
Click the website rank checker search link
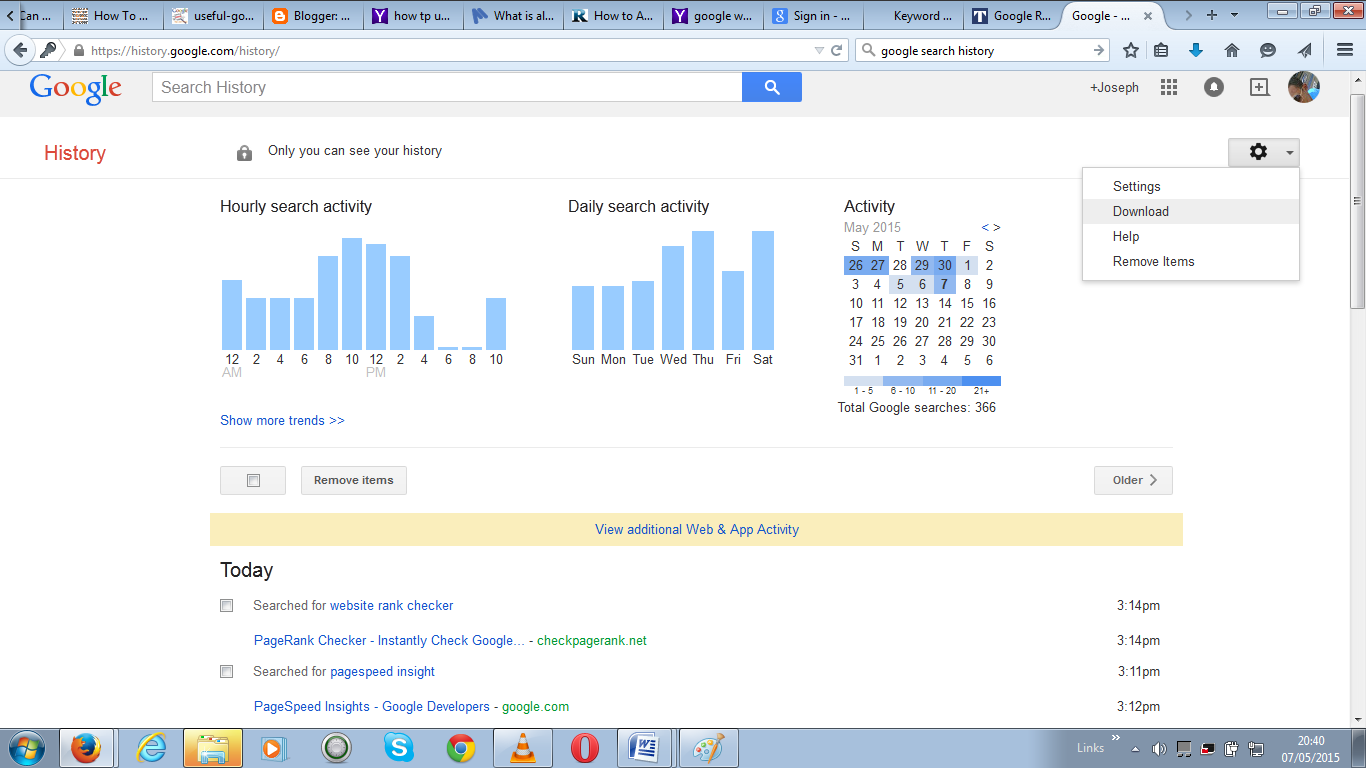(392, 605)
